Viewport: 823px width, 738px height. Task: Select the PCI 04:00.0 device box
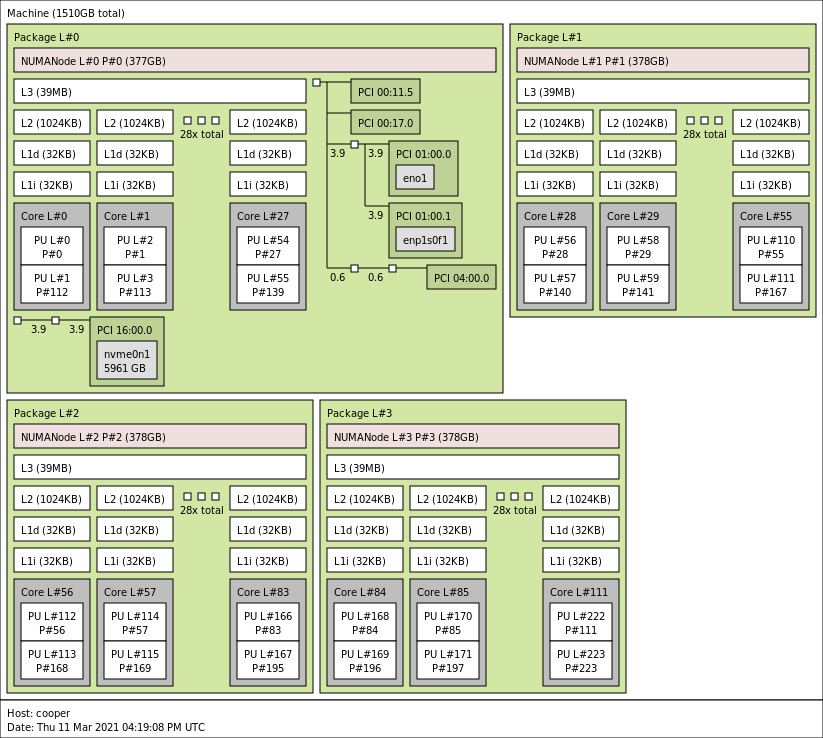pyautogui.click(x=461, y=278)
